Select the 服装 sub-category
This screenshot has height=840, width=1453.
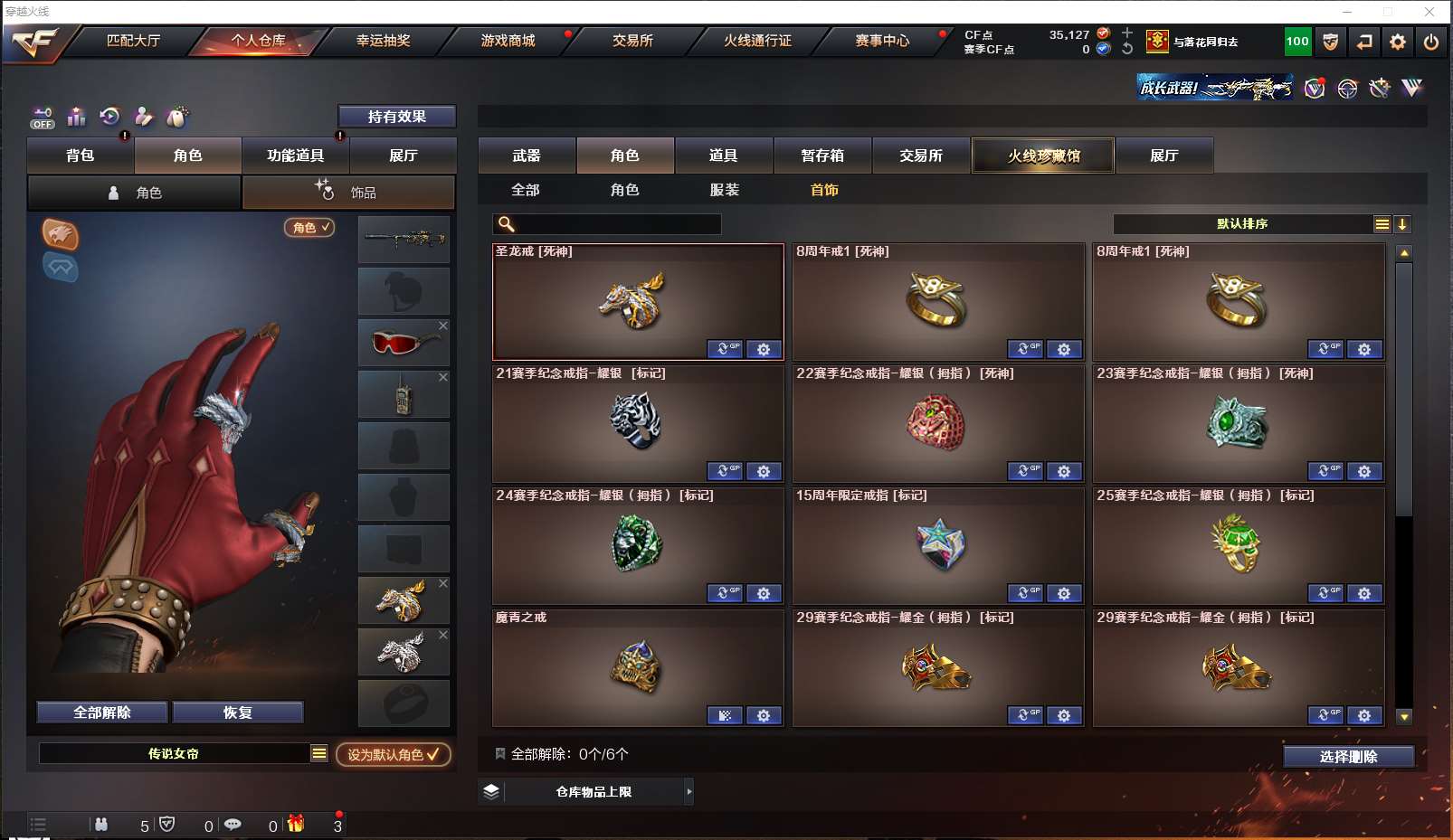click(x=725, y=190)
